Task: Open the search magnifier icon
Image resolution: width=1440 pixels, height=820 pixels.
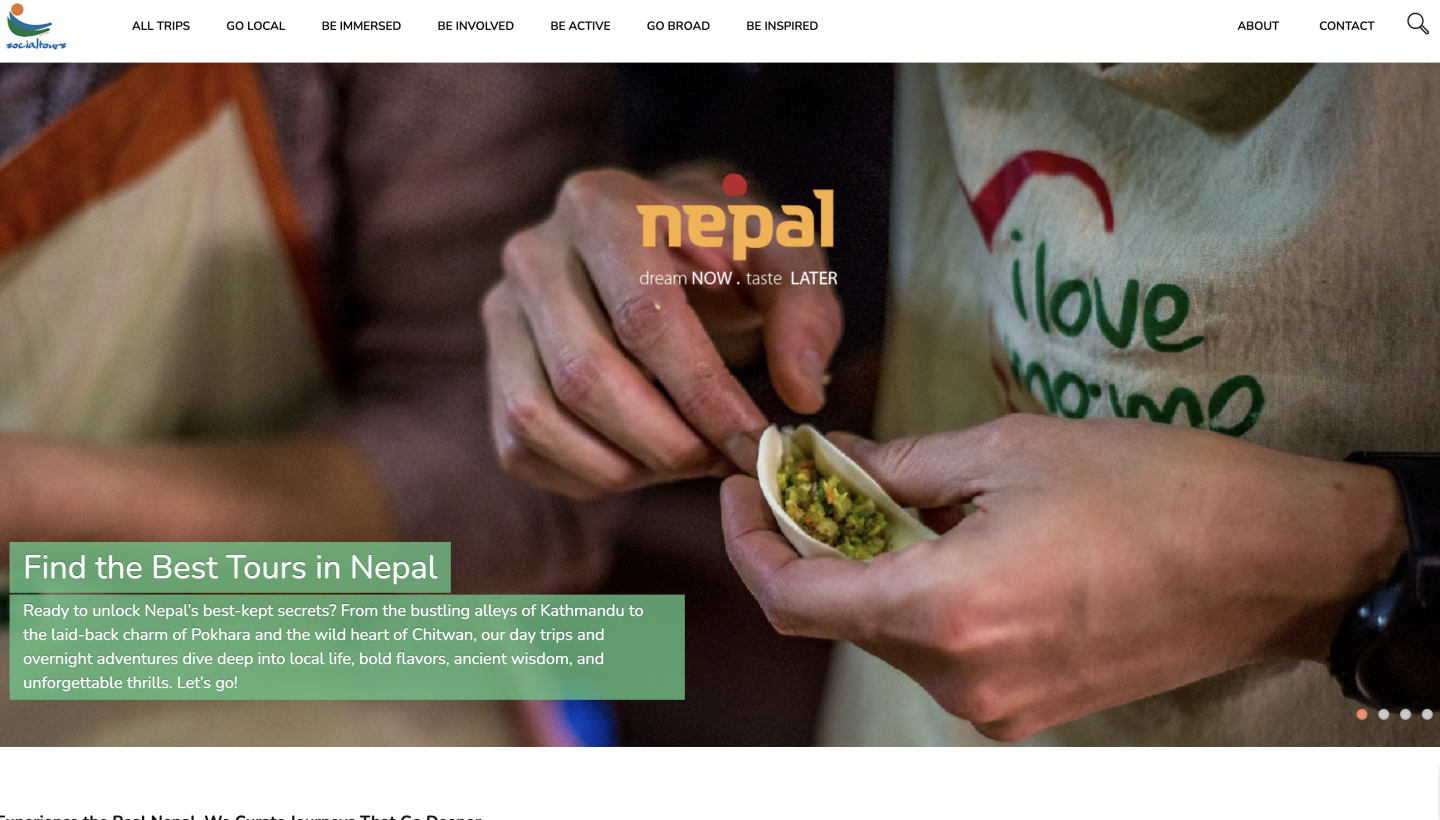Action: [x=1417, y=24]
